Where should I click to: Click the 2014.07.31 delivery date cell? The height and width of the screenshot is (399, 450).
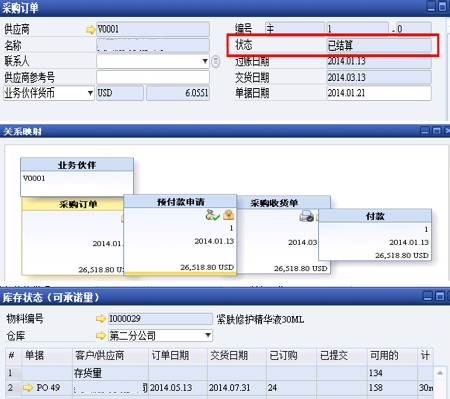237,388
